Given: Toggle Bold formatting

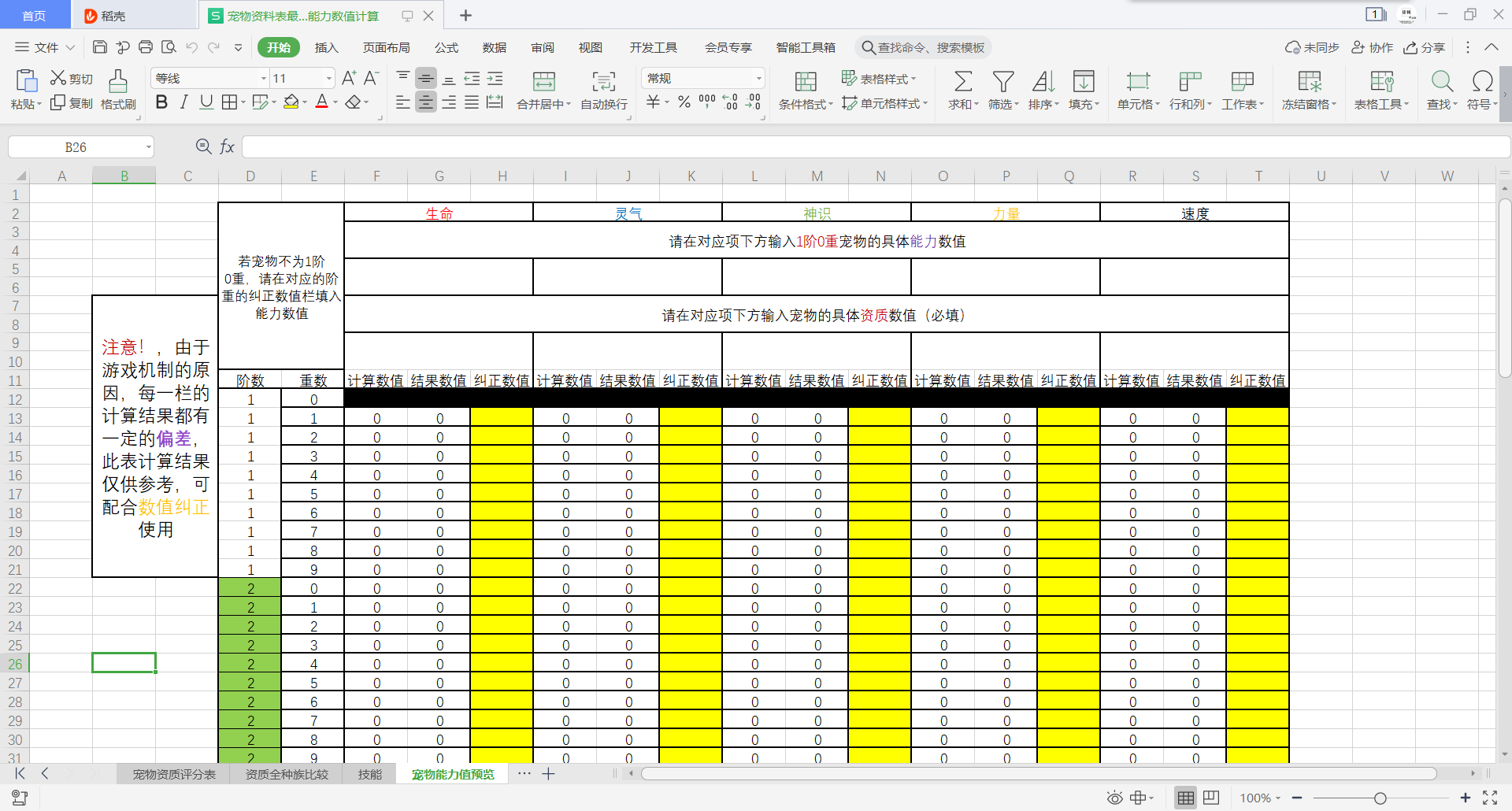Looking at the screenshot, I should (x=162, y=102).
